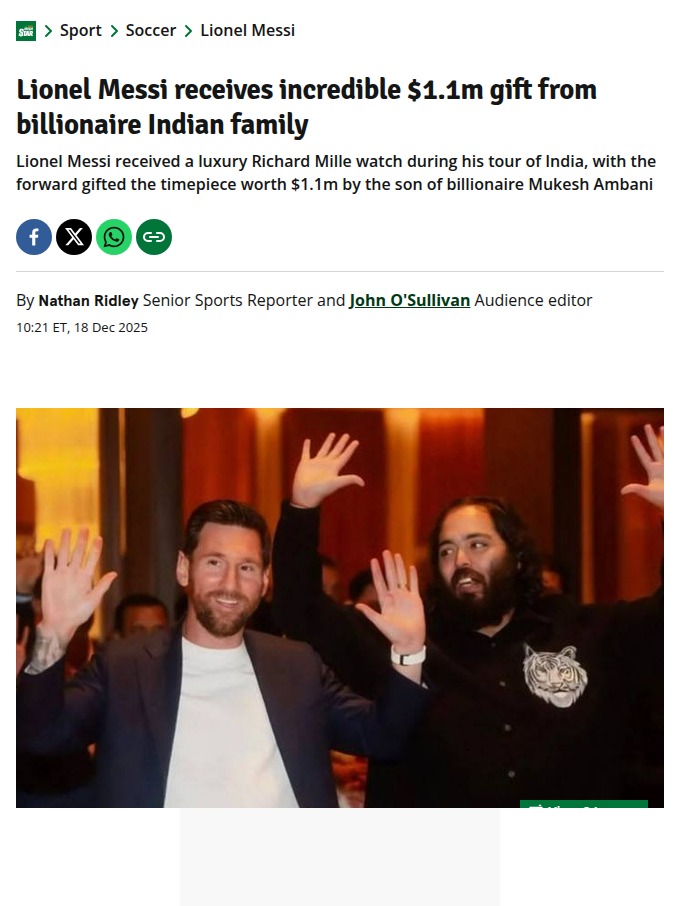Screen dimensions: 679x906
Task: Open John O'Sullivan's author profile
Action: point(410,300)
